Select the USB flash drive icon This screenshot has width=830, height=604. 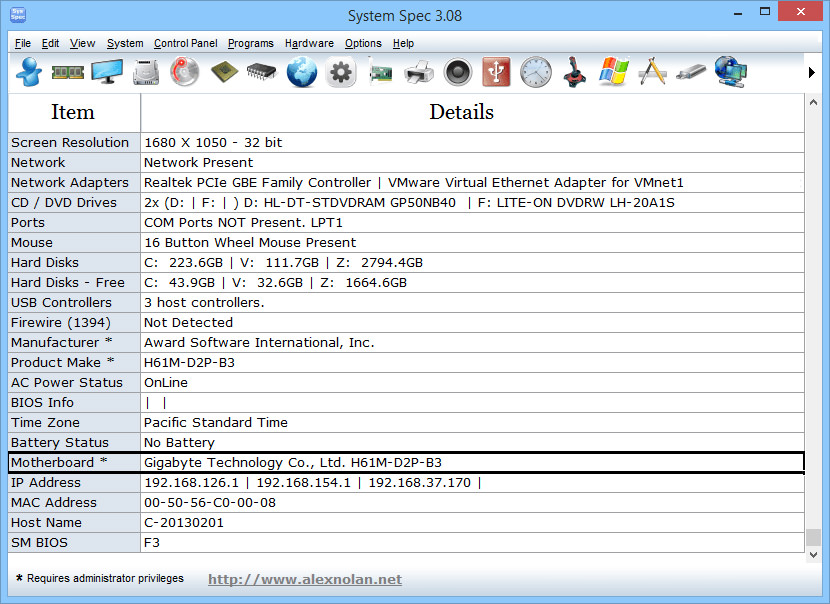pos(691,73)
